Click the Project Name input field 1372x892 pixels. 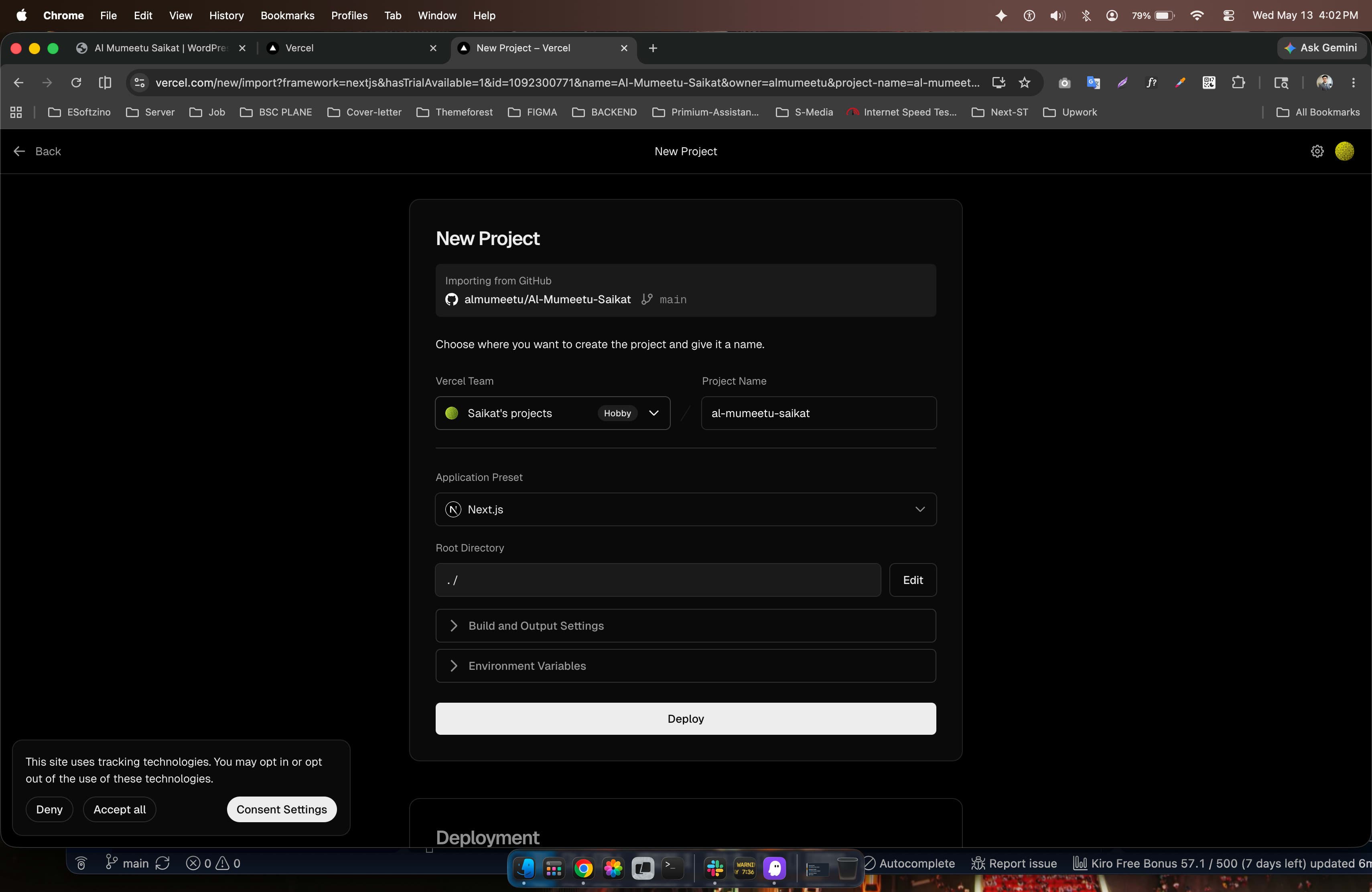click(x=819, y=413)
